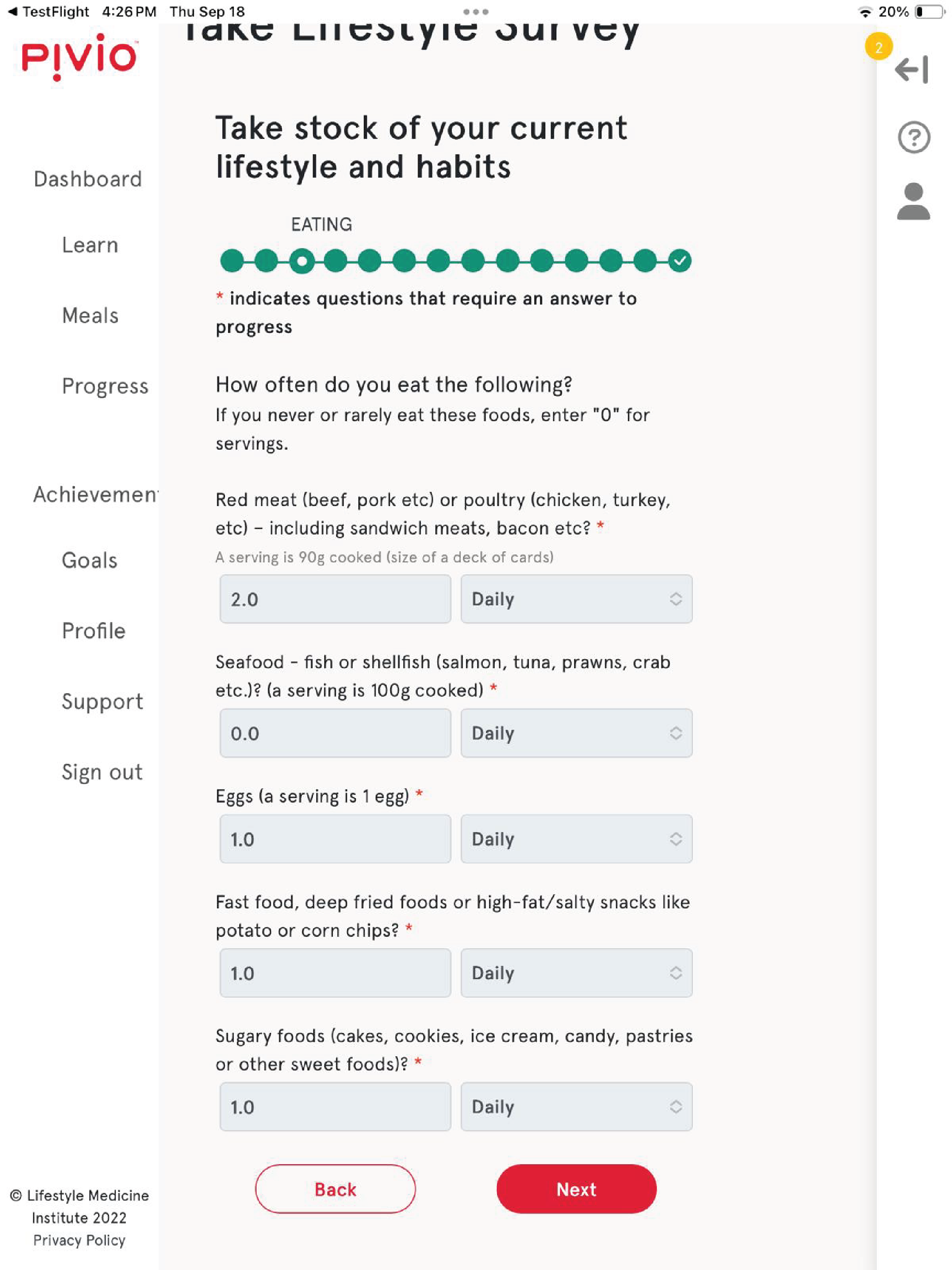The height and width of the screenshot is (1270, 952).
Task: Select Goals in the sidebar menu
Action: pyautogui.click(x=89, y=560)
